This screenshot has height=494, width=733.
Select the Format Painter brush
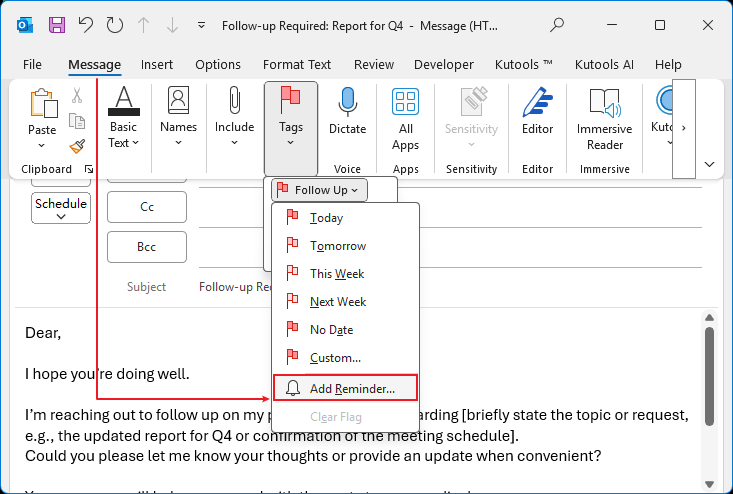77,146
